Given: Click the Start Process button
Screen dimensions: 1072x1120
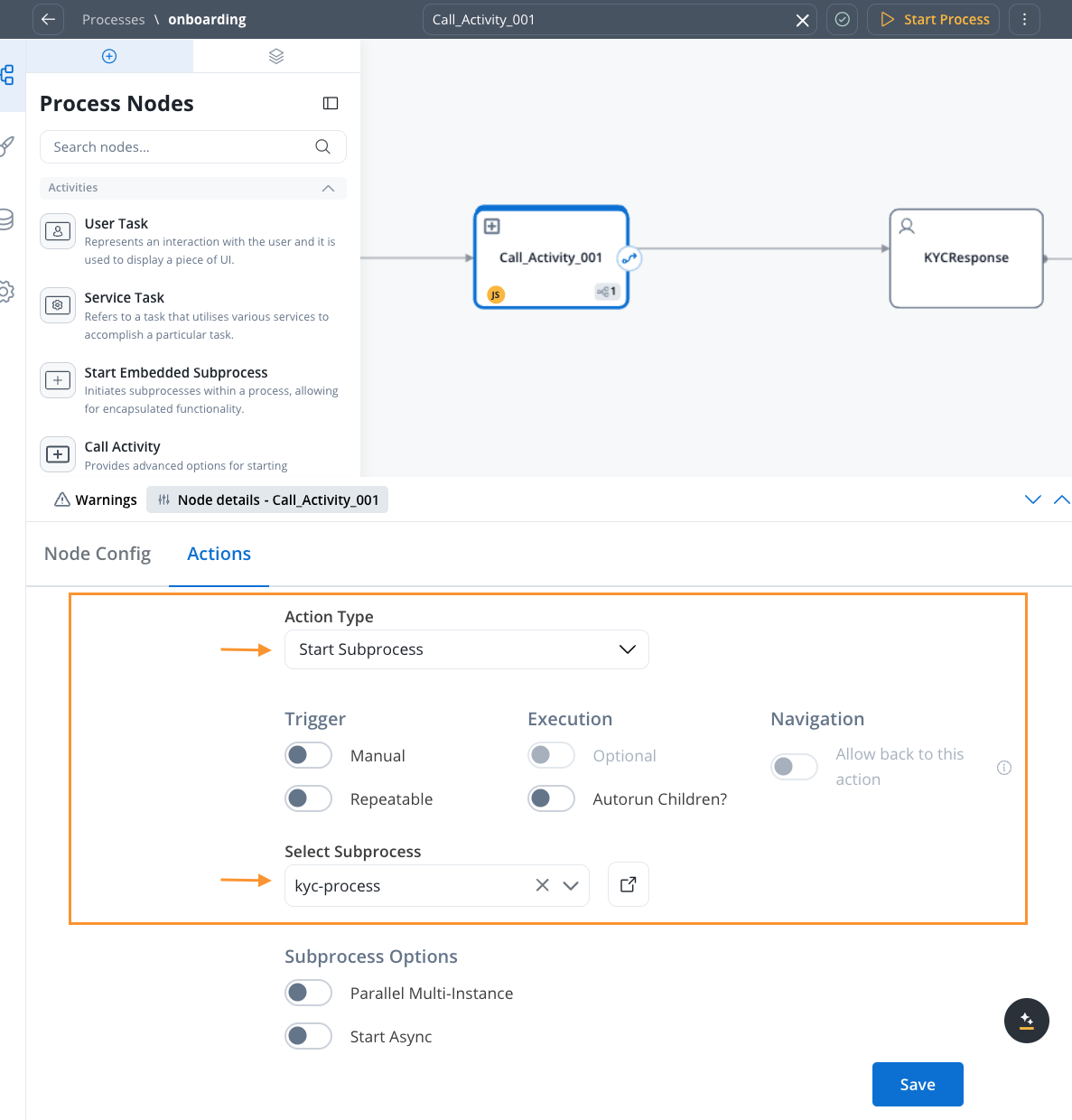Looking at the screenshot, I should coord(934,20).
